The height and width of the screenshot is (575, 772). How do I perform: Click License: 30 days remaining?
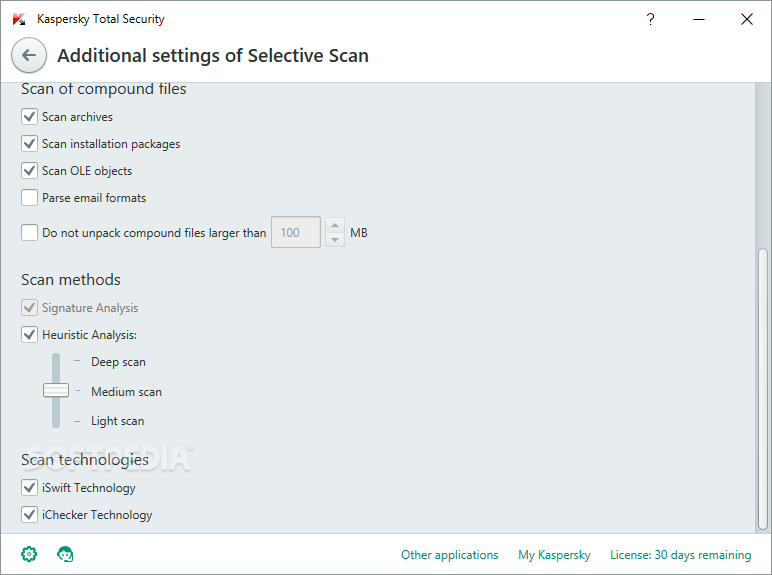point(680,555)
